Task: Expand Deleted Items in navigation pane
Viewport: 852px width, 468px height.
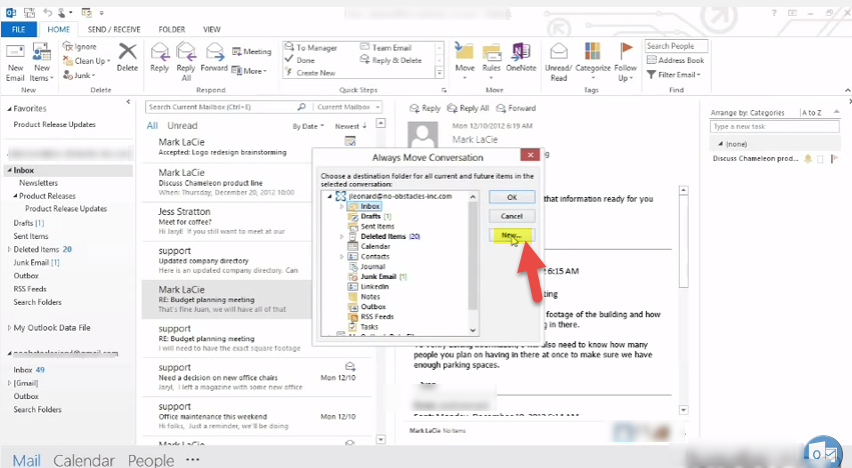Action: pyautogui.click(x=9, y=249)
